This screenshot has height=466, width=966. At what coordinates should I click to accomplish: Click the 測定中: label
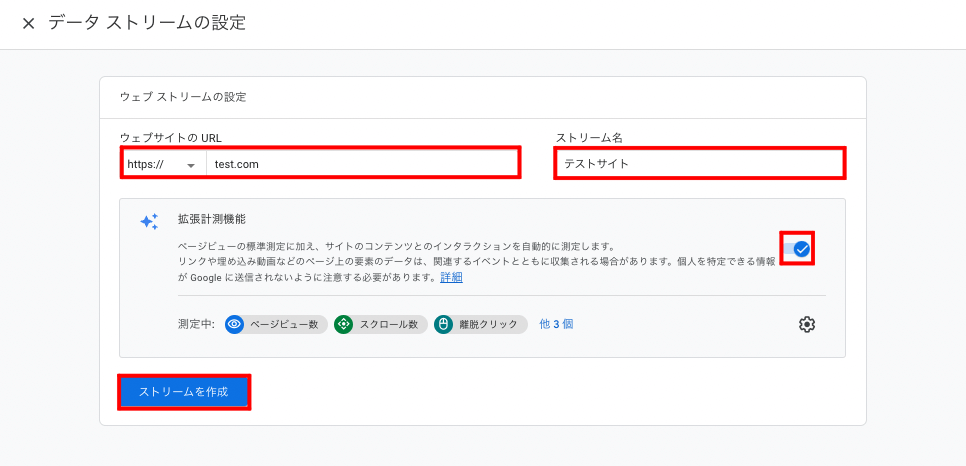pyautogui.click(x=196, y=324)
